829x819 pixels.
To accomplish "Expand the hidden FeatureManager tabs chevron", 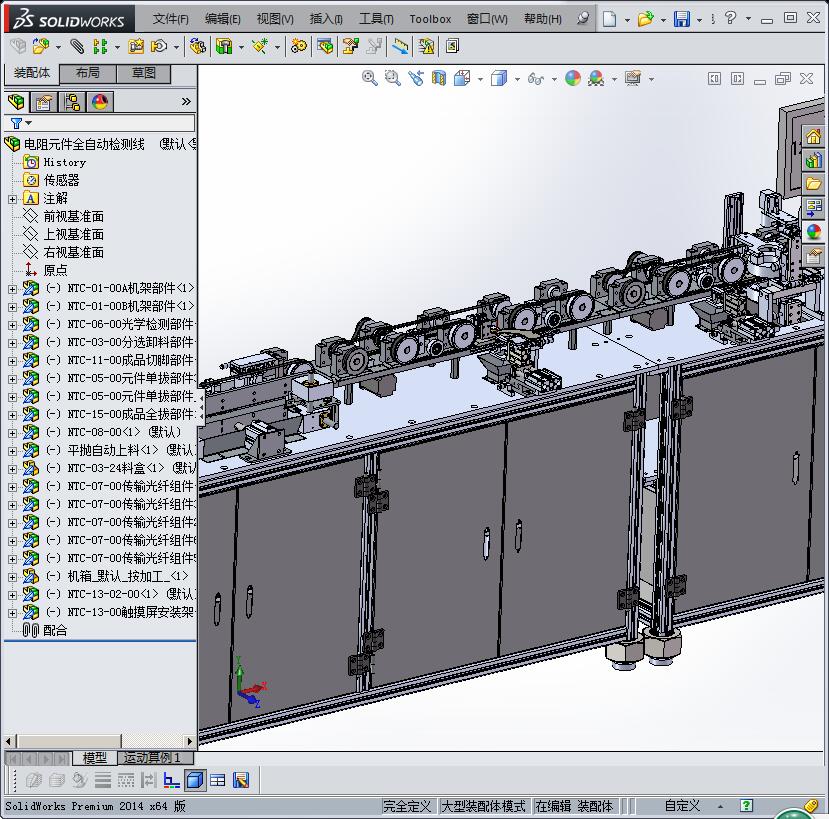I will [186, 102].
